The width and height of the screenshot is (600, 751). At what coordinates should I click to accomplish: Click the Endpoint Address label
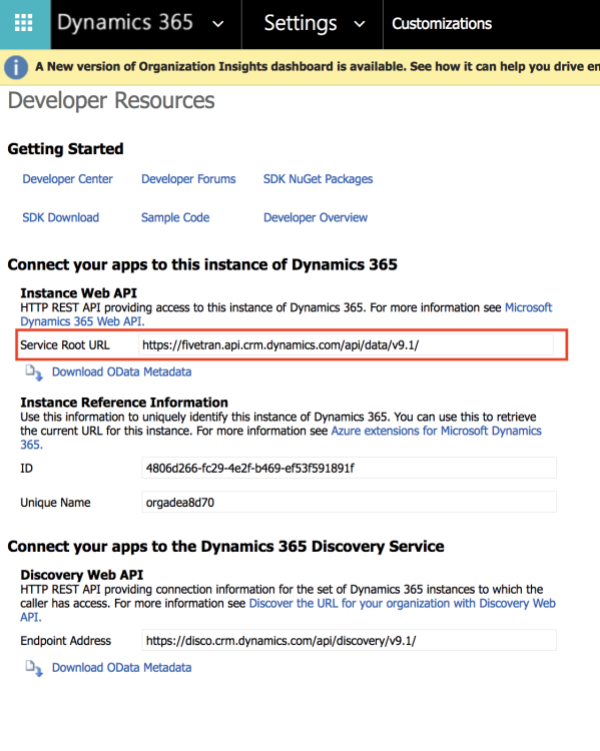66,641
